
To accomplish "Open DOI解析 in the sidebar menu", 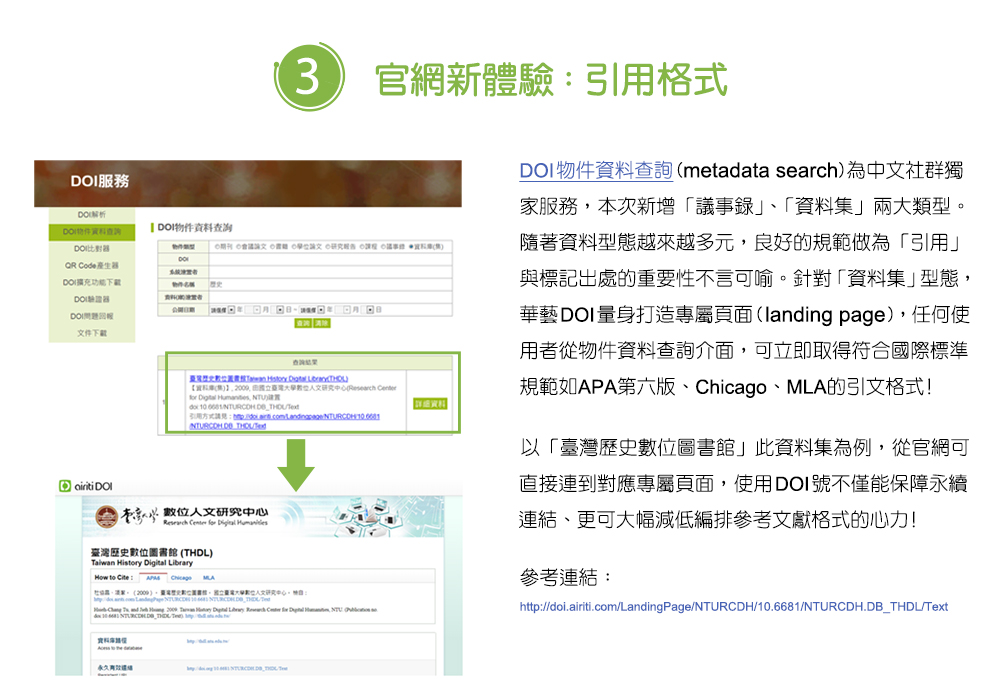I will (x=92, y=215).
